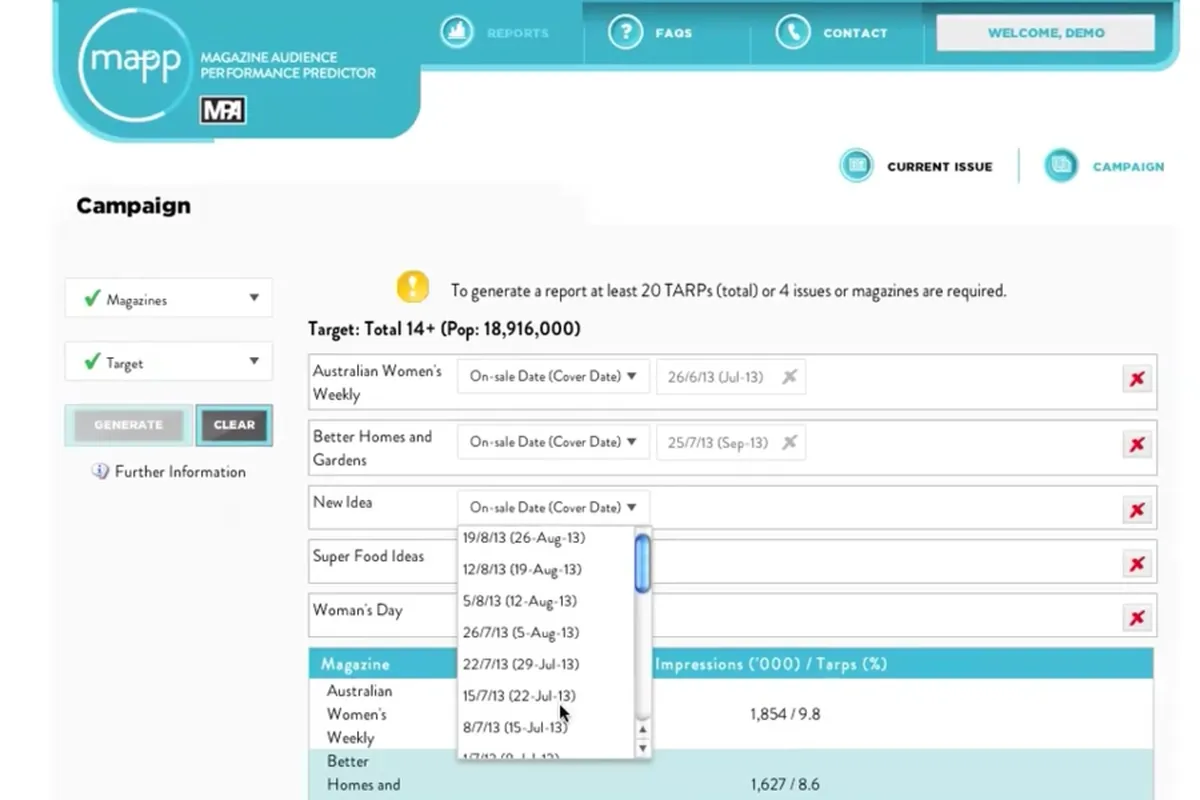Switch to the CAMPAIGN tab
Viewport: 1200px width, 800px height.
(x=1128, y=167)
